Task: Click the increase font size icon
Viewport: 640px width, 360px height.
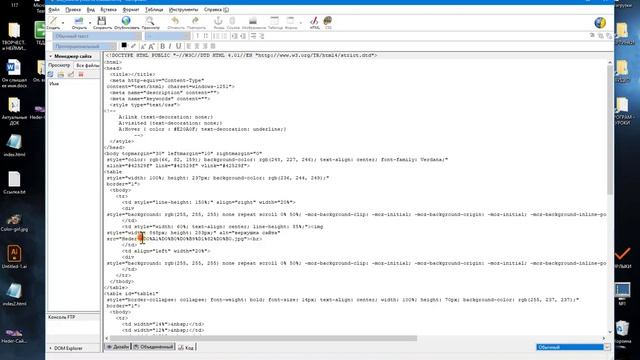Action: click(x=151, y=46)
